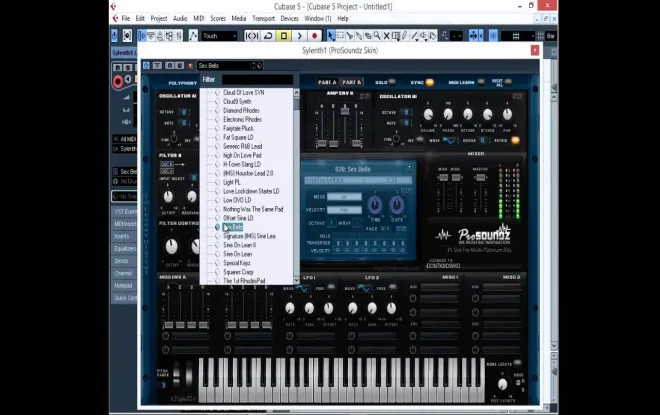Viewport: 660px width, 415px height.
Task: Open the File menu
Action: (x=125, y=19)
